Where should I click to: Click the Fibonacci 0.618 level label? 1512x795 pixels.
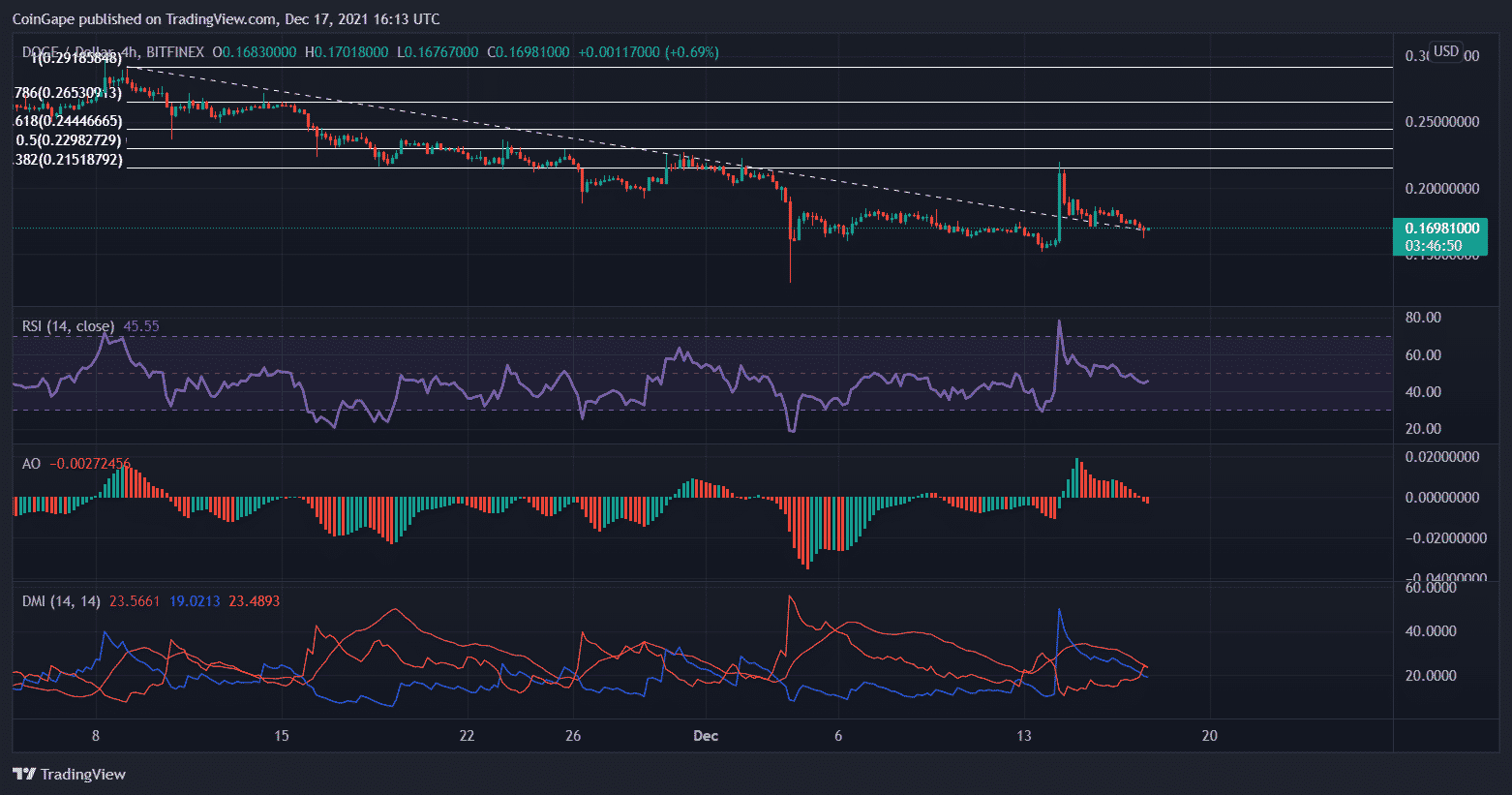pos(68,121)
